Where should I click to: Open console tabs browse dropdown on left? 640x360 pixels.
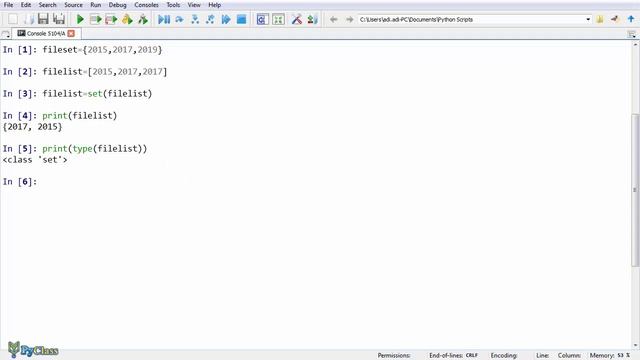coord(6,34)
